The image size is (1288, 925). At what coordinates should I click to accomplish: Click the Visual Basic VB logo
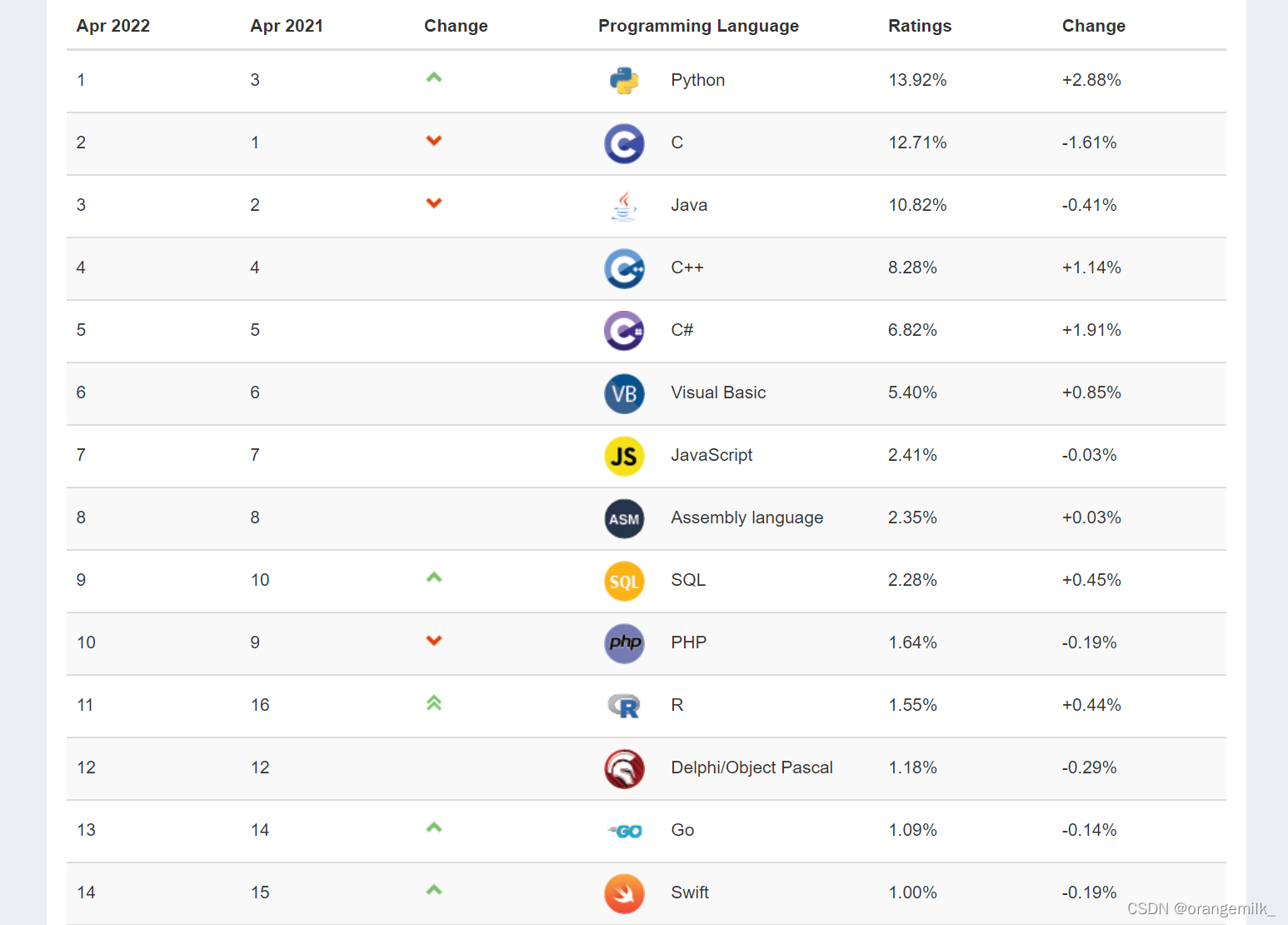624,393
